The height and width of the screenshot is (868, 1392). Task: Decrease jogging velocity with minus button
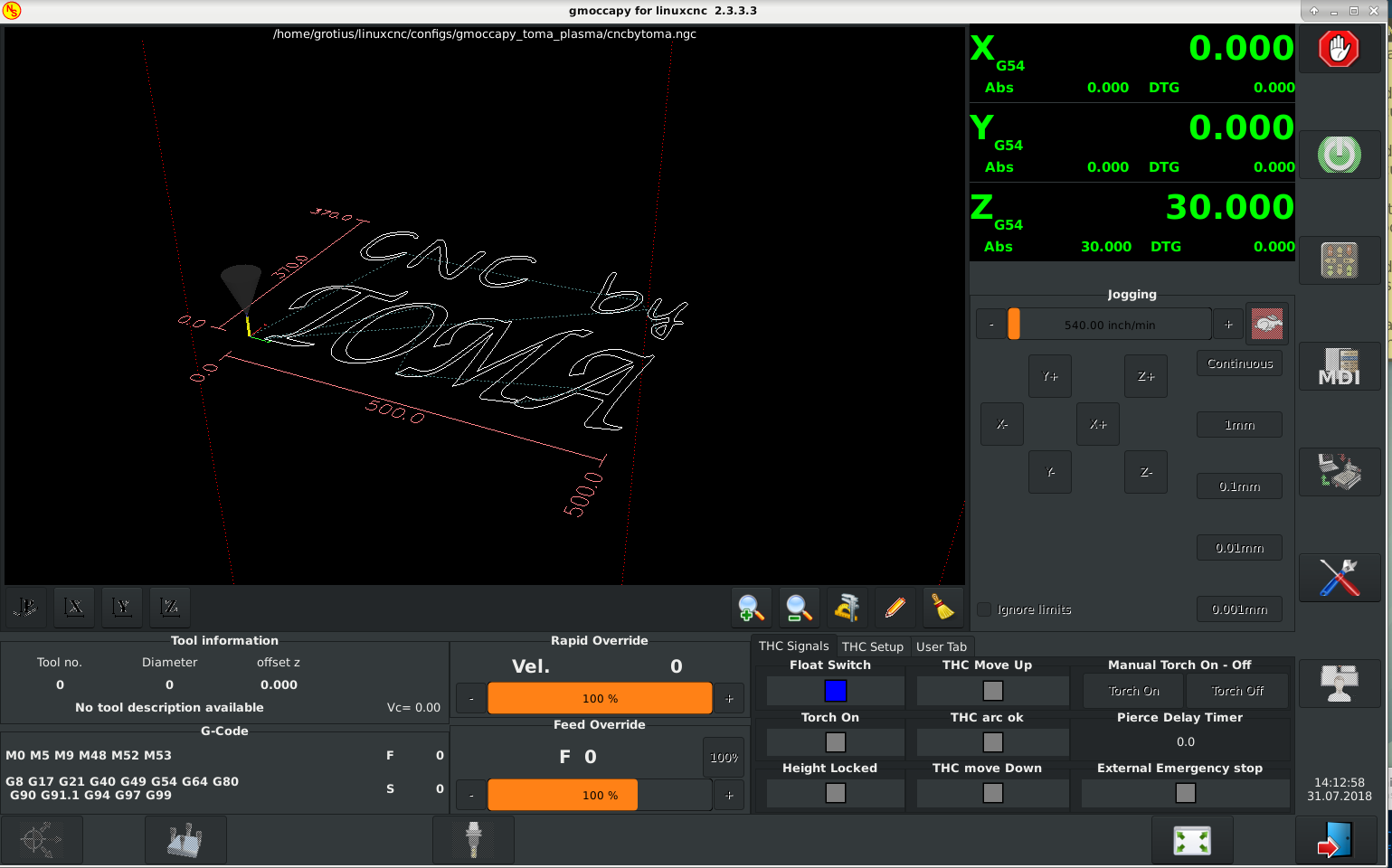[x=991, y=325]
